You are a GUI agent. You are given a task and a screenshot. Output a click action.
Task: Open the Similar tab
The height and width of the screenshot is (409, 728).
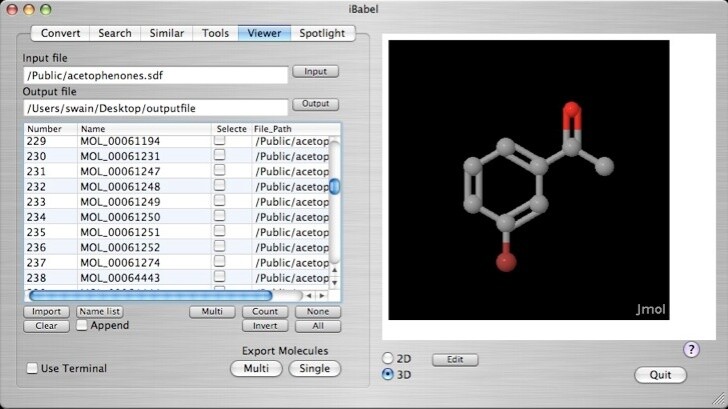click(x=167, y=33)
